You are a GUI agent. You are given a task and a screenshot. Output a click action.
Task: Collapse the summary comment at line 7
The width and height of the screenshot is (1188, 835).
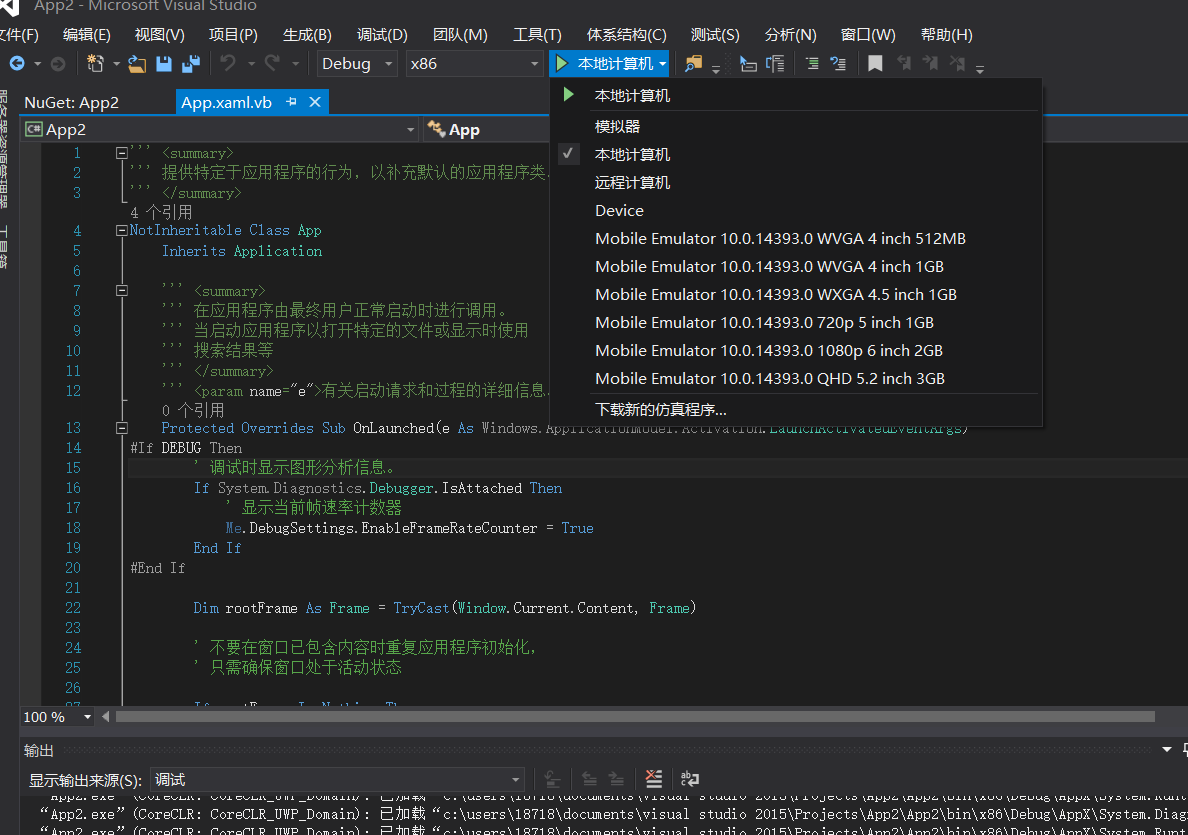pos(121,290)
